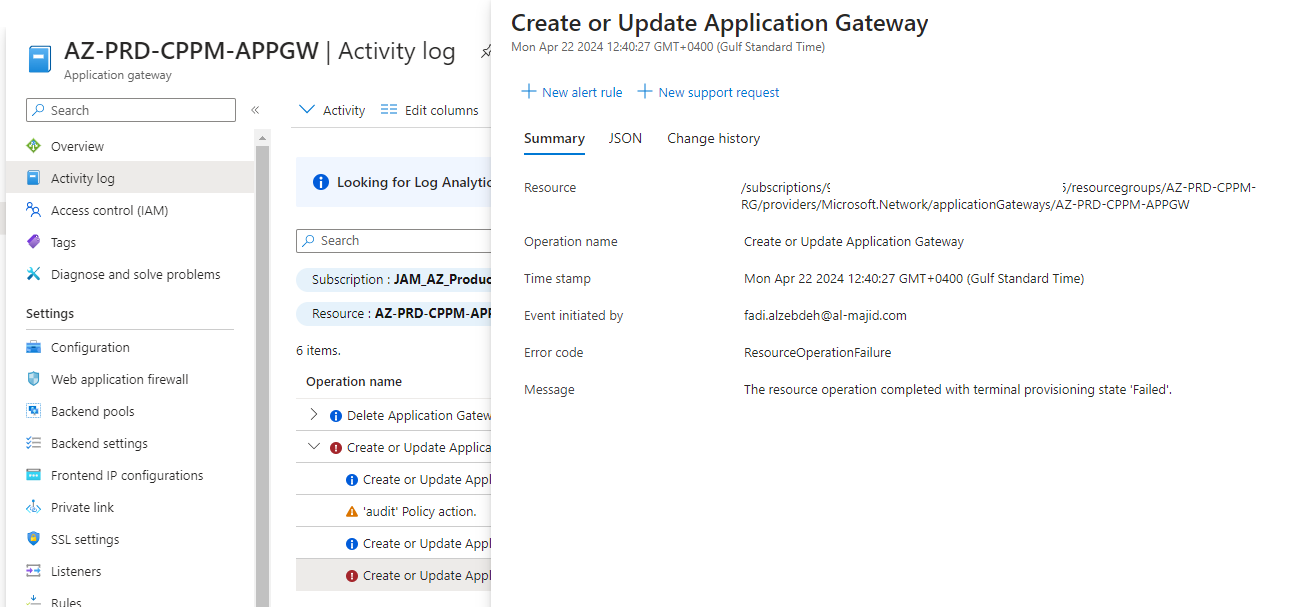Switch to the JSON tab
1298x607 pixels.
coord(625,138)
